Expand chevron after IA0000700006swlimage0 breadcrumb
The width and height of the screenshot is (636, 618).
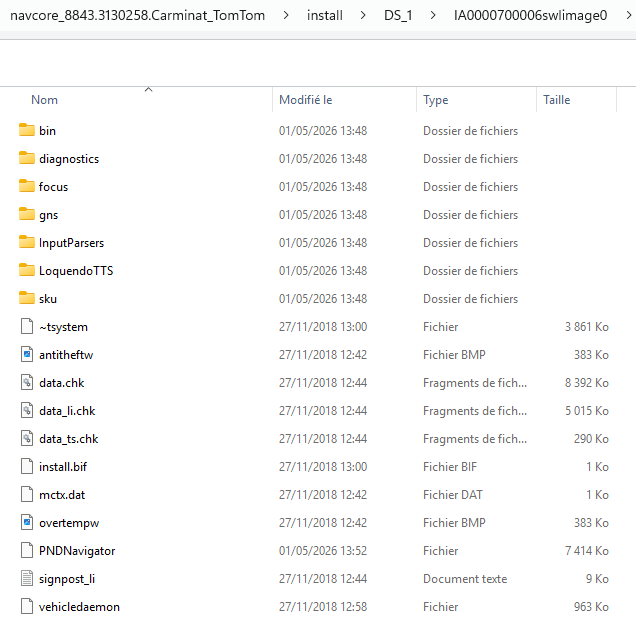point(628,15)
